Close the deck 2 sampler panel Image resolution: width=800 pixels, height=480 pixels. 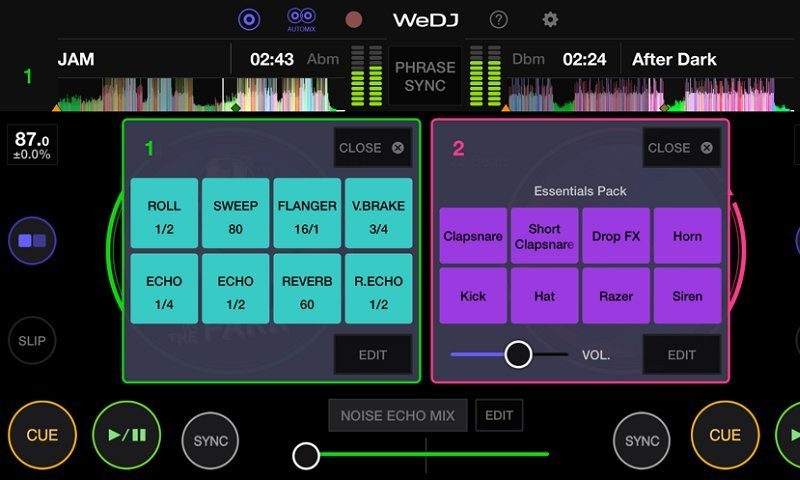click(680, 148)
